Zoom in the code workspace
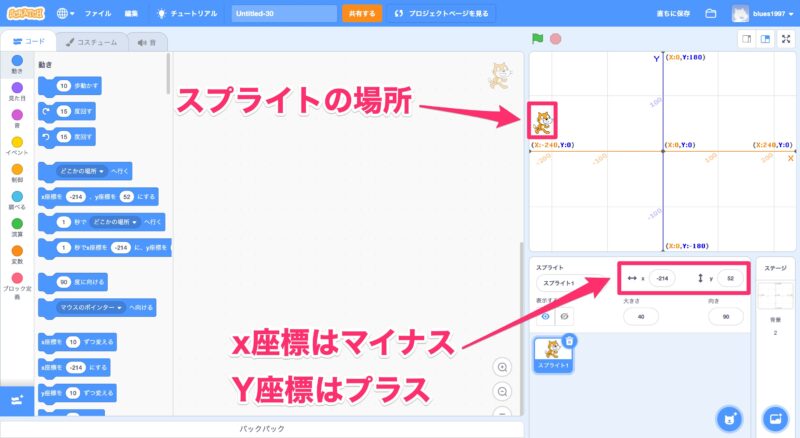The height and width of the screenshot is (438, 800). pyautogui.click(x=503, y=367)
